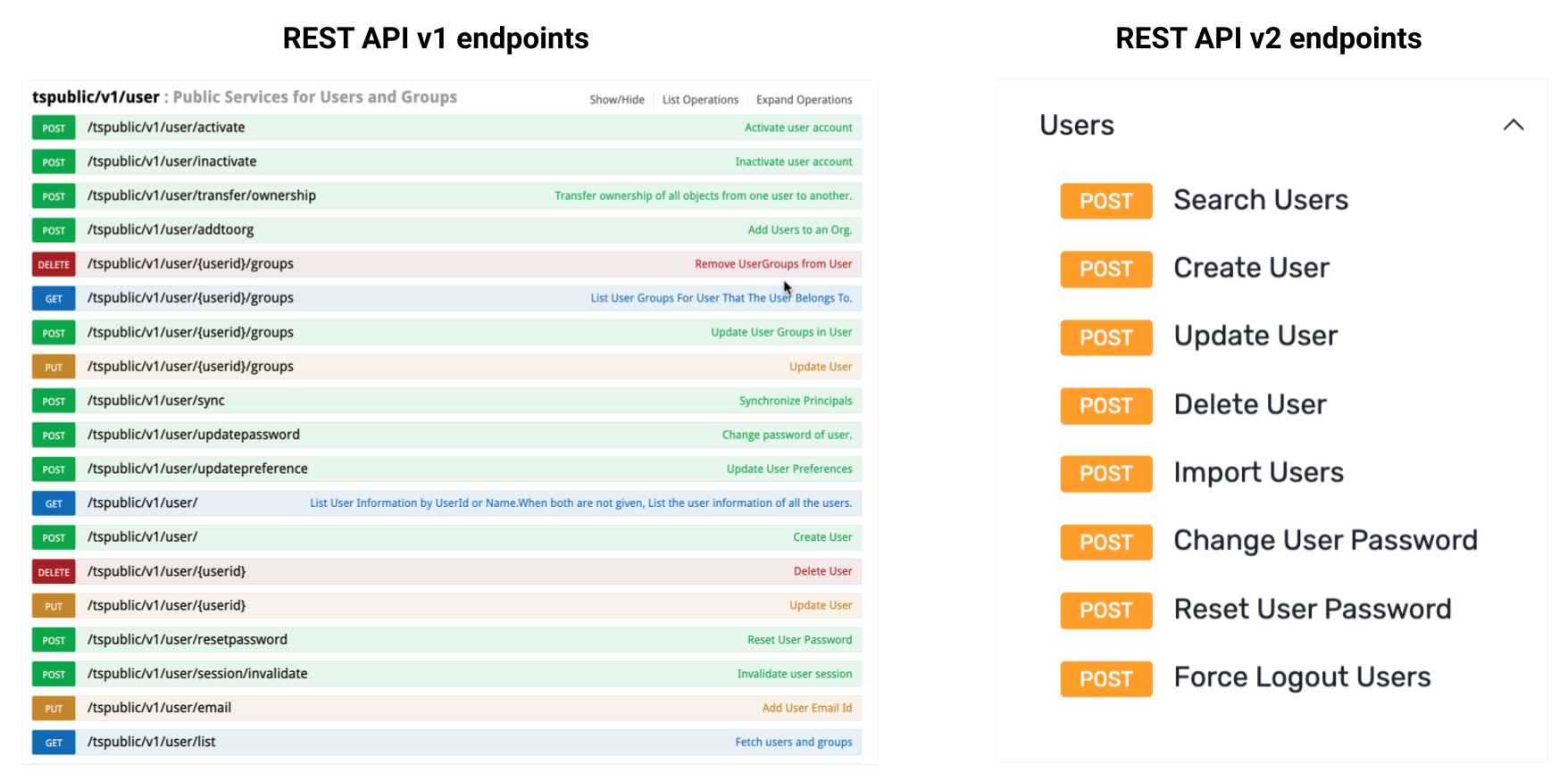Viewport: 1568px width, 781px height.
Task: Click the Invalidate user session description
Action: [794, 674]
